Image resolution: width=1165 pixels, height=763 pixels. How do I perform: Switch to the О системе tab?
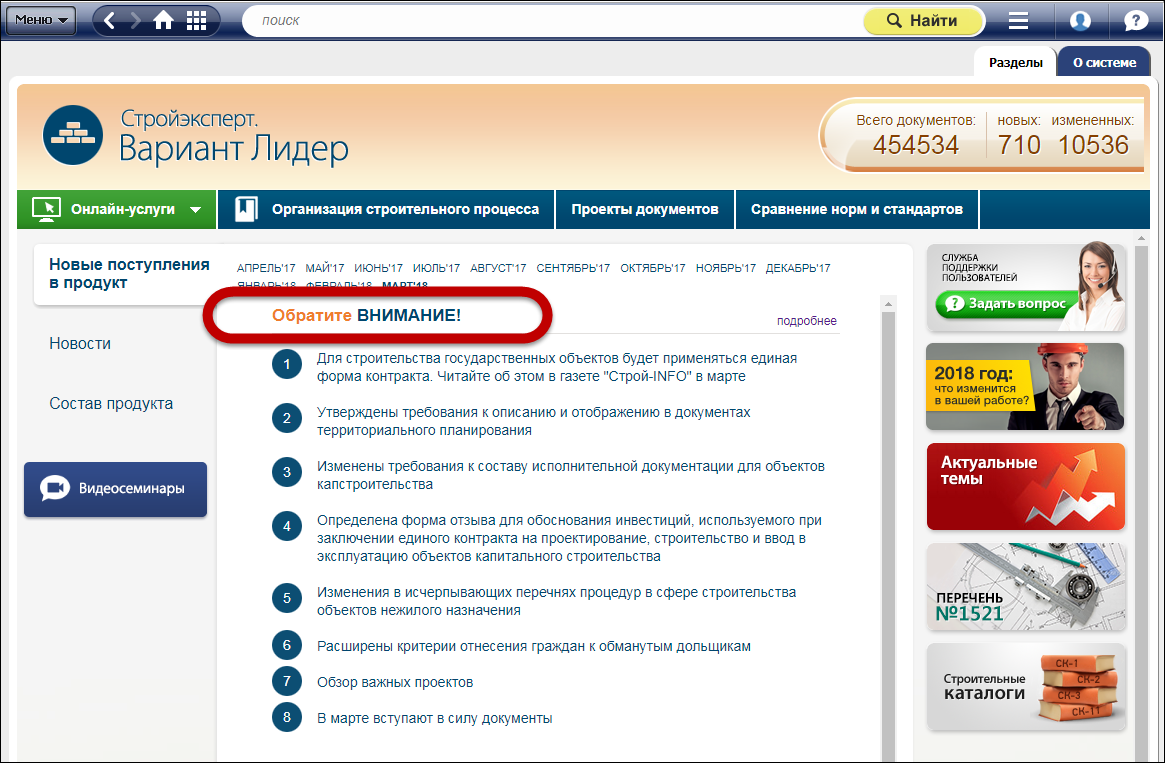click(1104, 62)
